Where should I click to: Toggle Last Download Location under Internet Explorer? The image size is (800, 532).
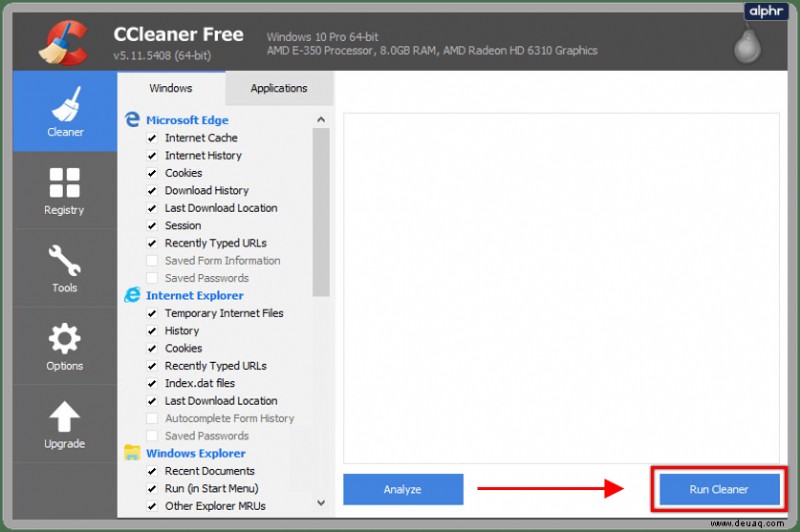152,401
